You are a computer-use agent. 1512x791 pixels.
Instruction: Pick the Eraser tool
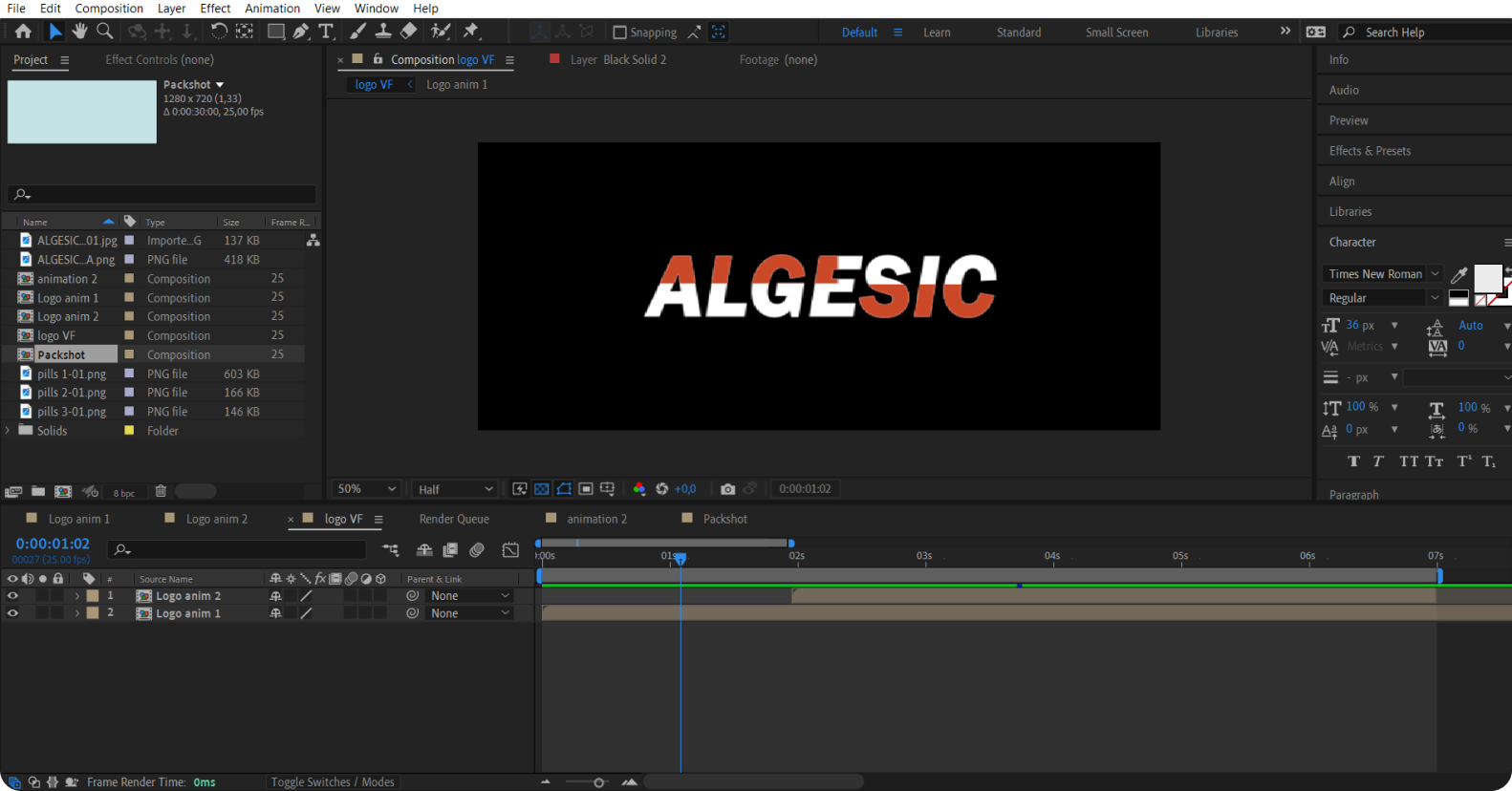click(408, 32)
